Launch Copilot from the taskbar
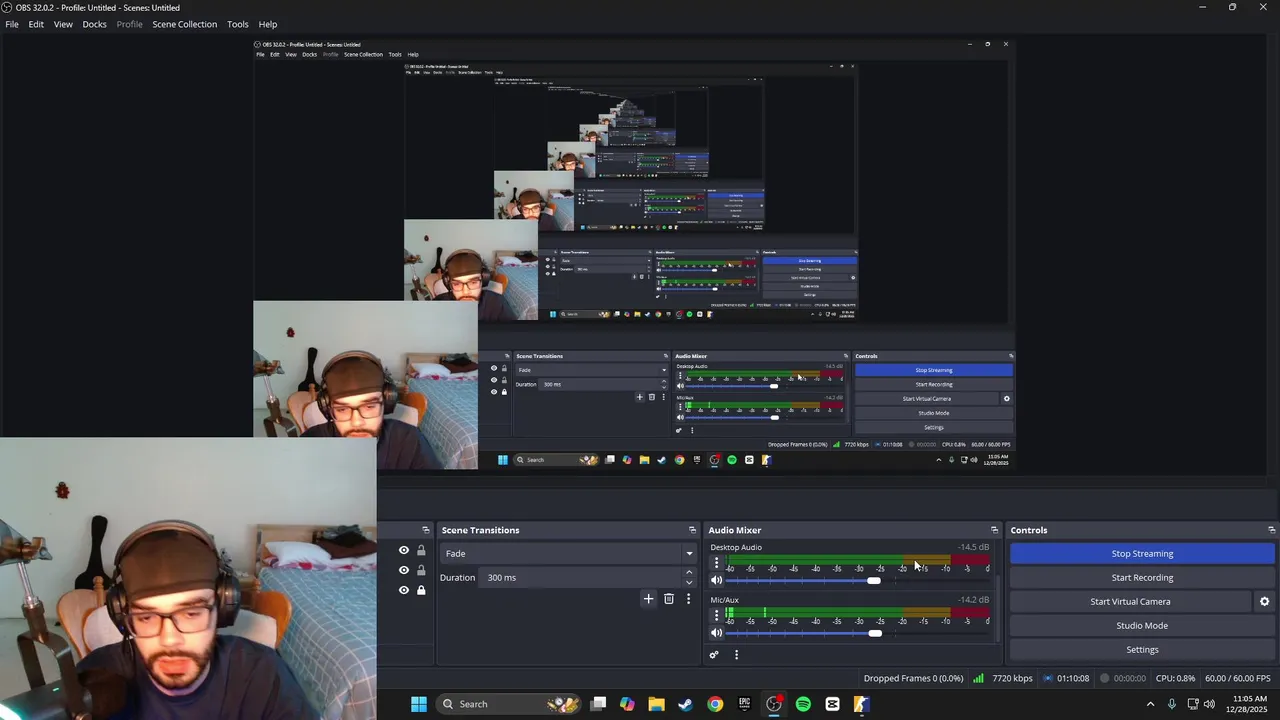Screen dimensions: 1280x720 [x=627, y=704]
